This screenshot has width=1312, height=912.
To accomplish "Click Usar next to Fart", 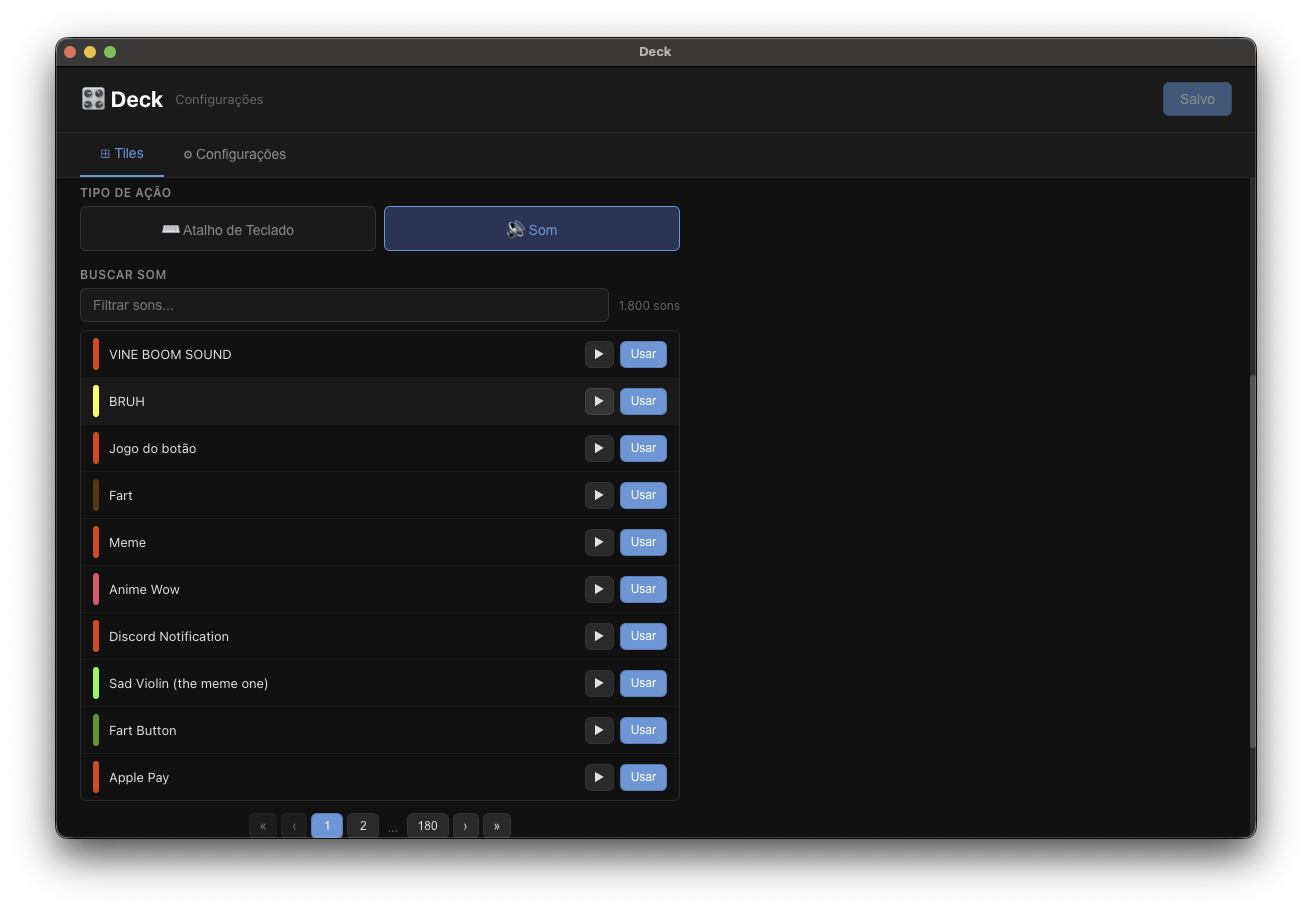I will (643, 495).
